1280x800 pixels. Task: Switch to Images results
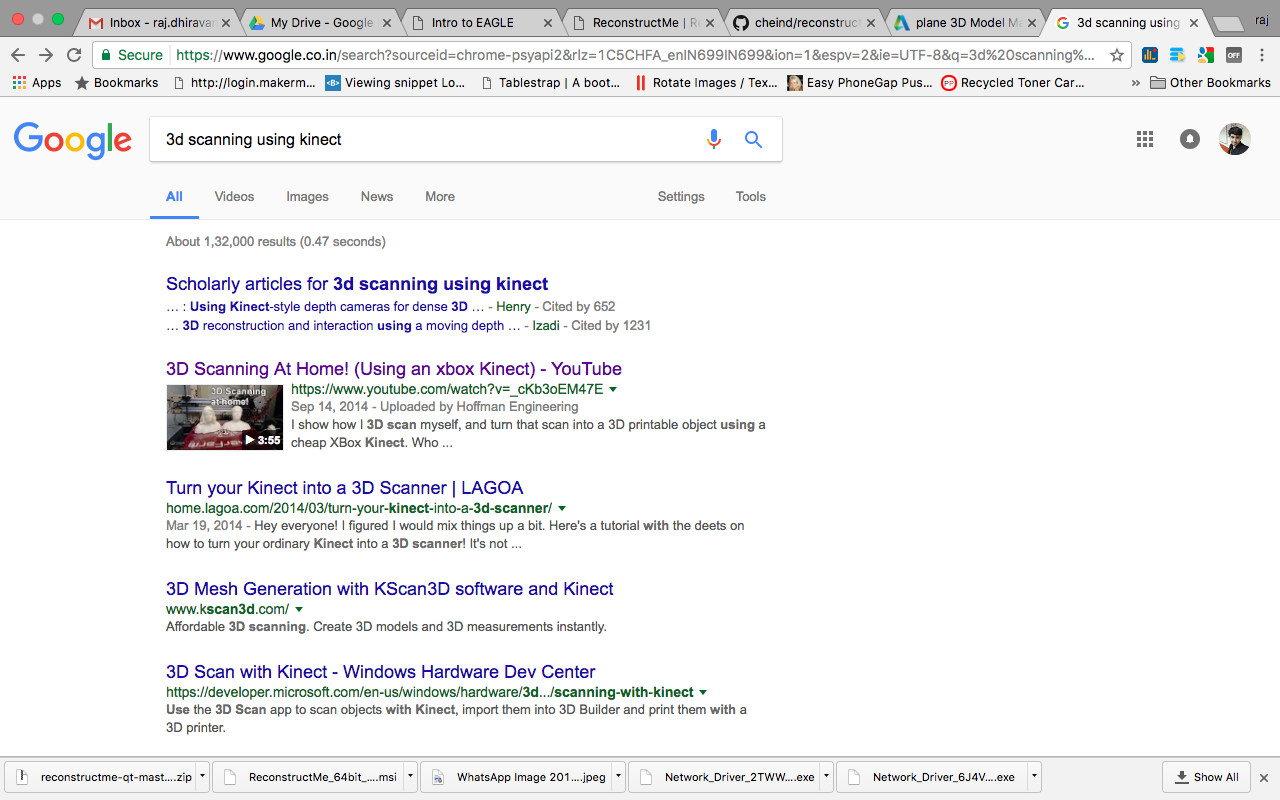[x=307, y=197]
